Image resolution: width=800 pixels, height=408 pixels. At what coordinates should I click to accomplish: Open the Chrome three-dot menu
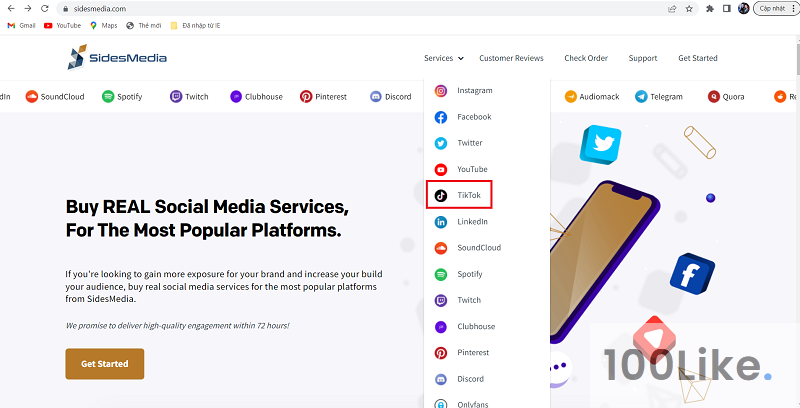[x=792, y=9]
